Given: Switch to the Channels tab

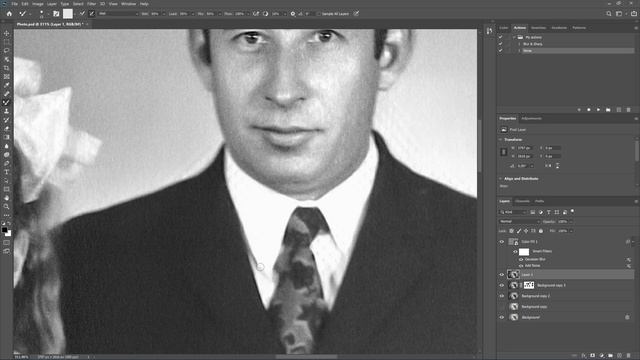Looking at the screenshot, I should [522, 201].
